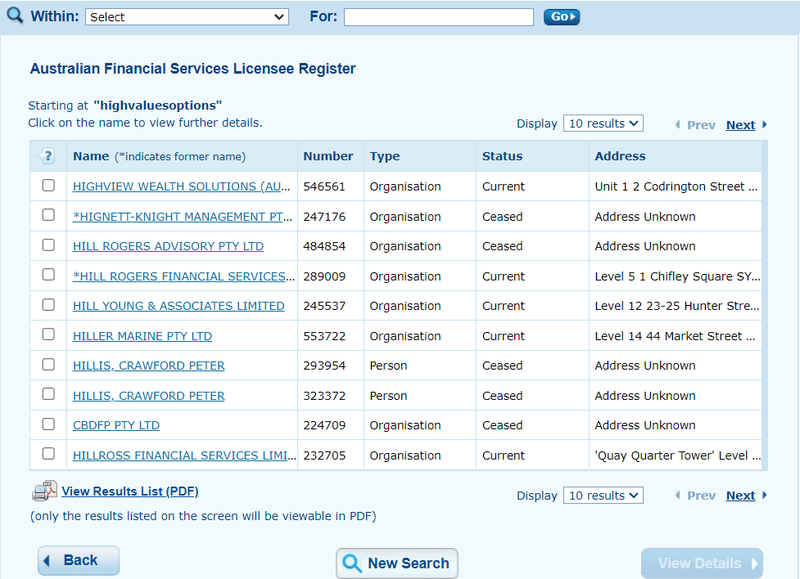This screenshot has height=579, width=800.
Task: Open HILLIS, CRAWFORD PETER link numbered 293954
Action: (148, 366)
